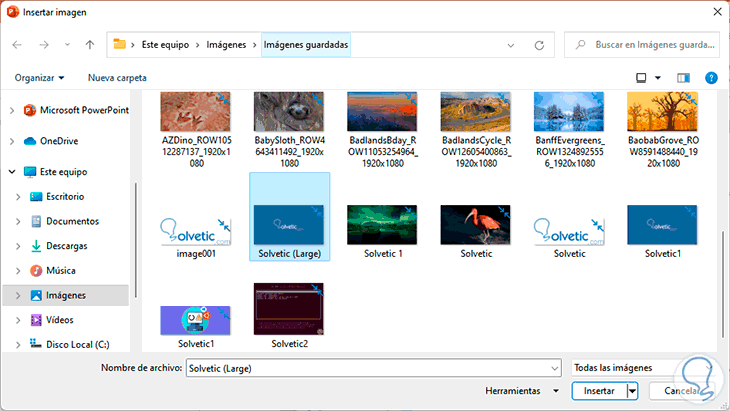
Task: Select the Solvetic 1 aurora image
Action: (382, 225)
